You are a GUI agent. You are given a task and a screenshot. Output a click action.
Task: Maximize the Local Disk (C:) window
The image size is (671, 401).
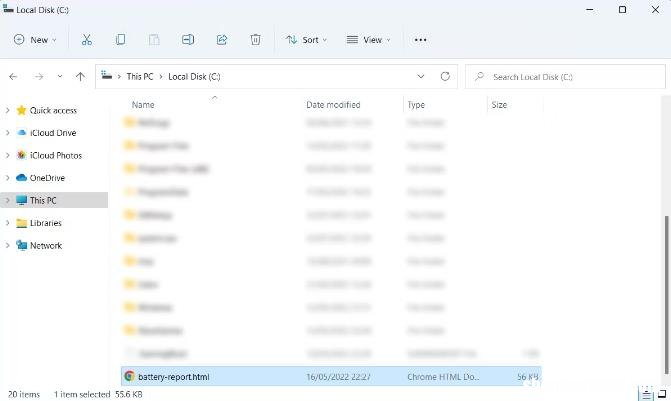(622, 9)
